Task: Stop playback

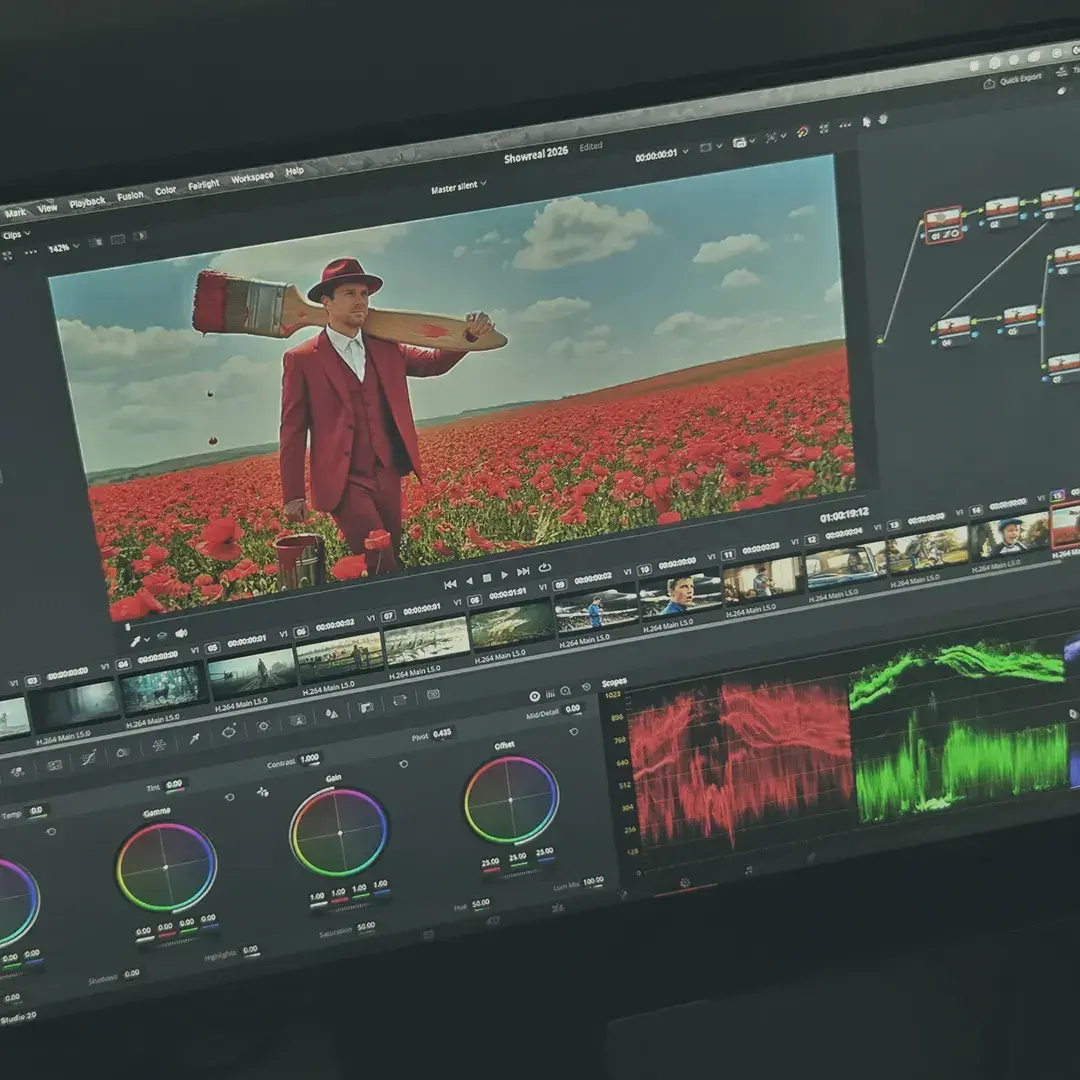Action: [486, 578]
